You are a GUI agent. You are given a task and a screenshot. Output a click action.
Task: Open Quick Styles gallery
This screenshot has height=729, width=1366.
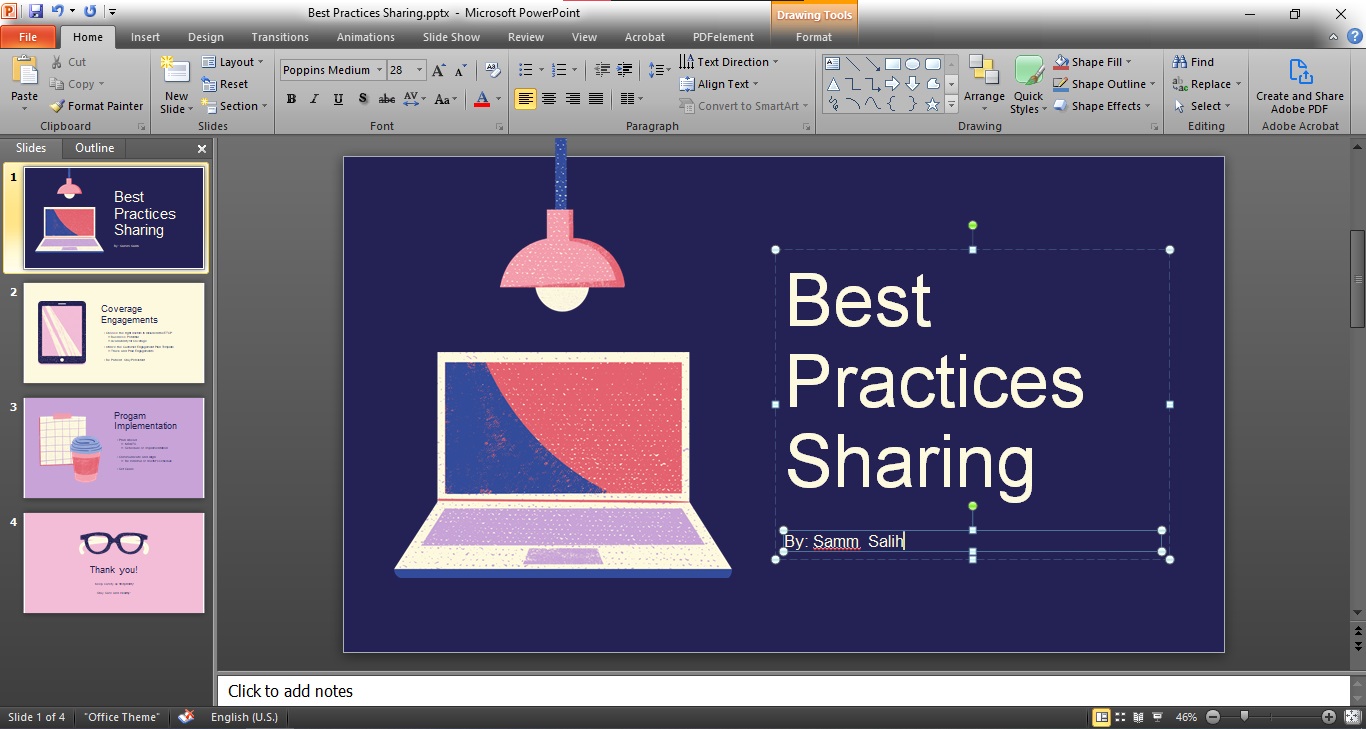tap(1028, 83)
